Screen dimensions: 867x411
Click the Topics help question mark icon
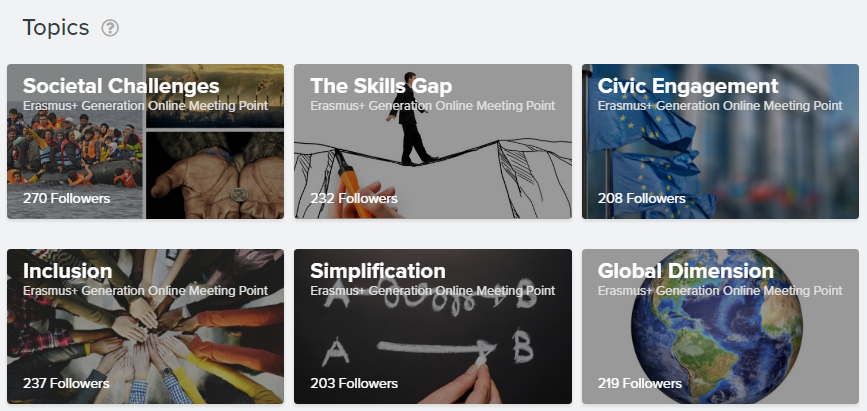click(x=110, y=28)
